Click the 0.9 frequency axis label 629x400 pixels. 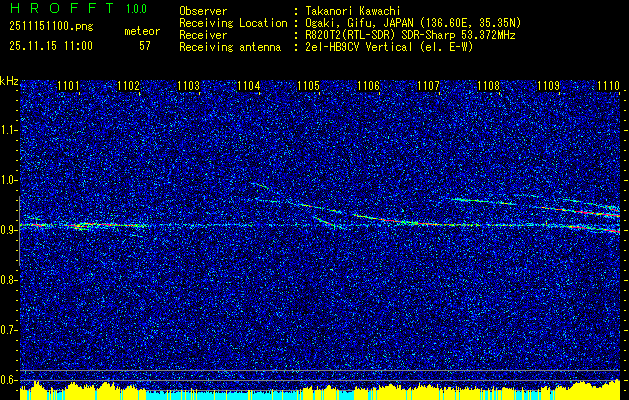point(9,229)
